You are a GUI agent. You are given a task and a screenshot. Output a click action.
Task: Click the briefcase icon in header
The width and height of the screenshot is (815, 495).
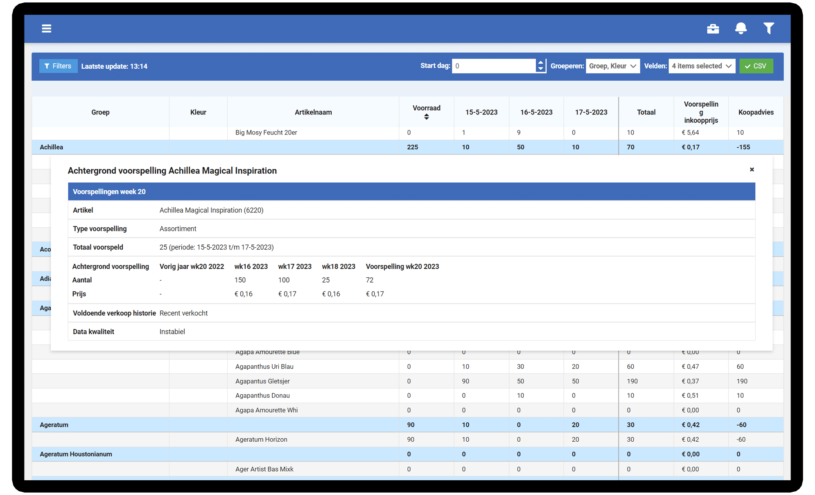click(713, 28)
